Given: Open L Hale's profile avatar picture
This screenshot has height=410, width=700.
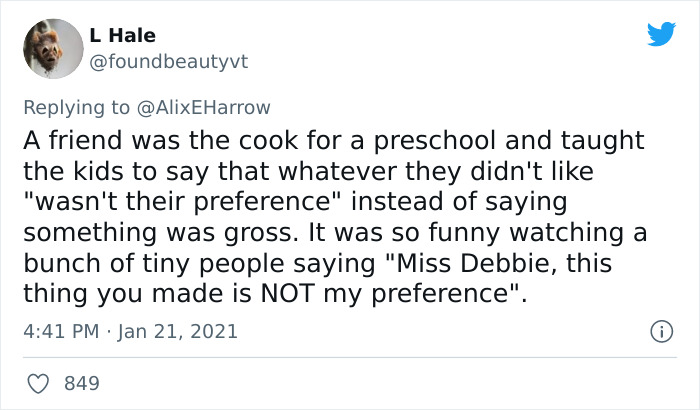Looking at the screenshot, I should 51,49.
